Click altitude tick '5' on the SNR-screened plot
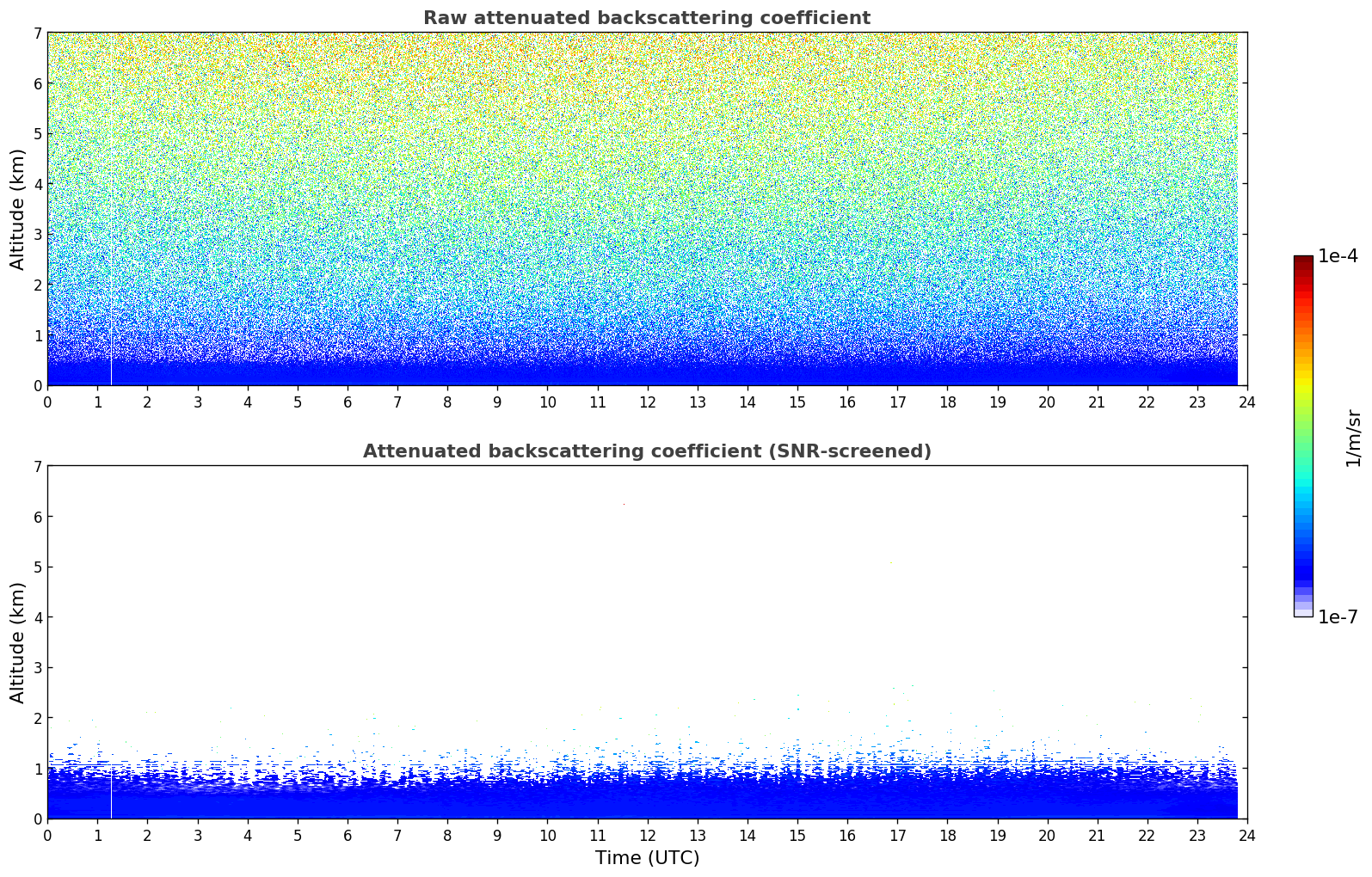1372x877 pixels. (37, 567)
